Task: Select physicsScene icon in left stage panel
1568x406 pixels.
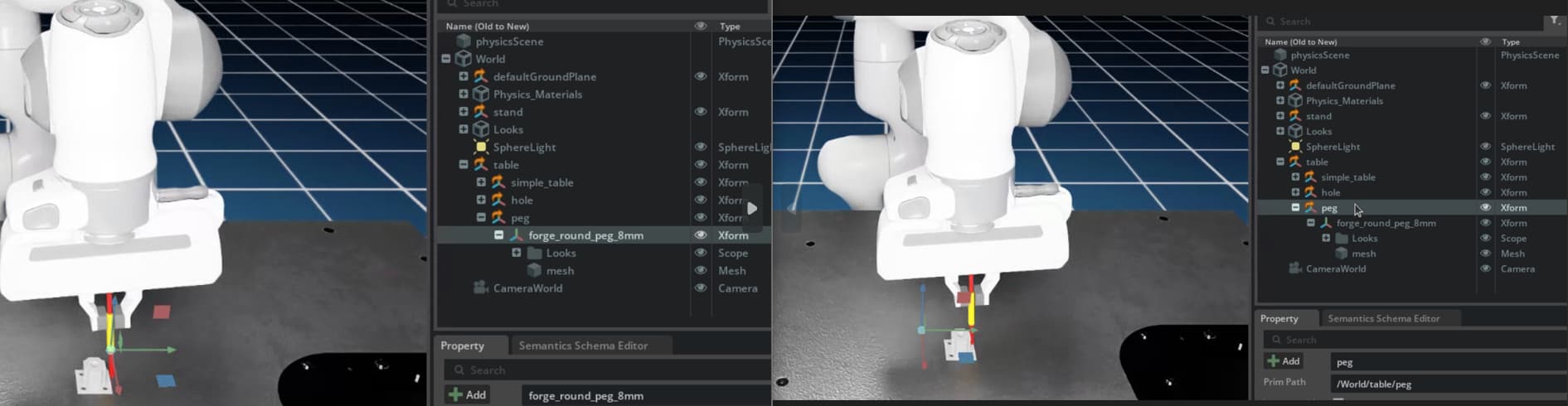Action: pyautogui.click(x=464, y=41)
